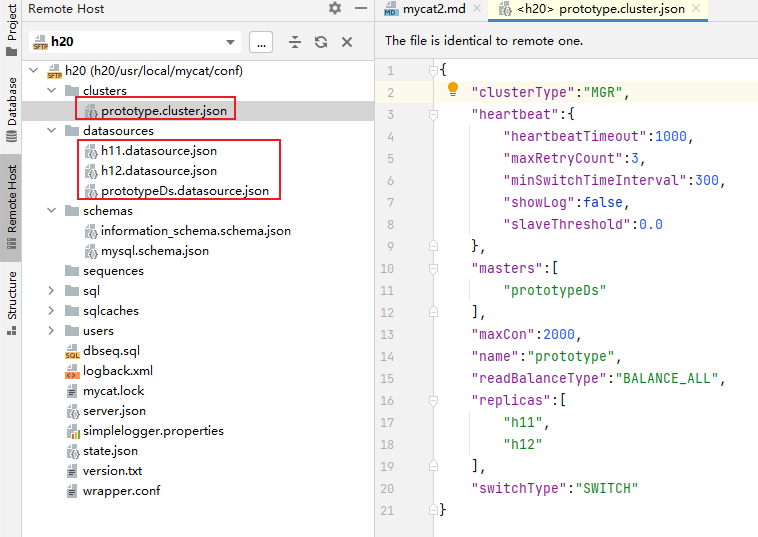Fold the root JSON object at line 1
The image size is (758, 537).
click(x=433, y=71)
